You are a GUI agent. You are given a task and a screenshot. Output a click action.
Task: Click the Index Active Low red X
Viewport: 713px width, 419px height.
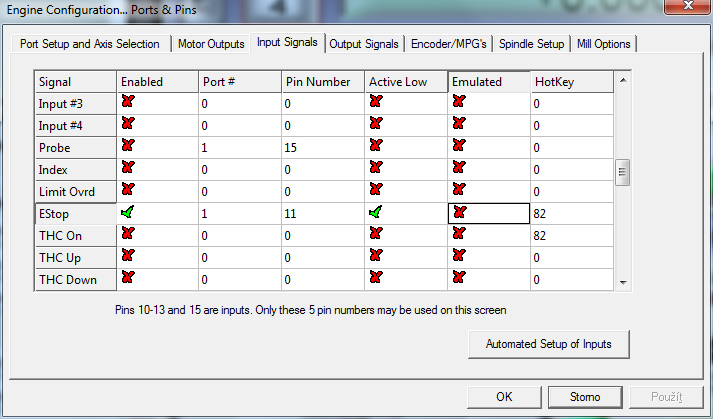coord(376,168)
